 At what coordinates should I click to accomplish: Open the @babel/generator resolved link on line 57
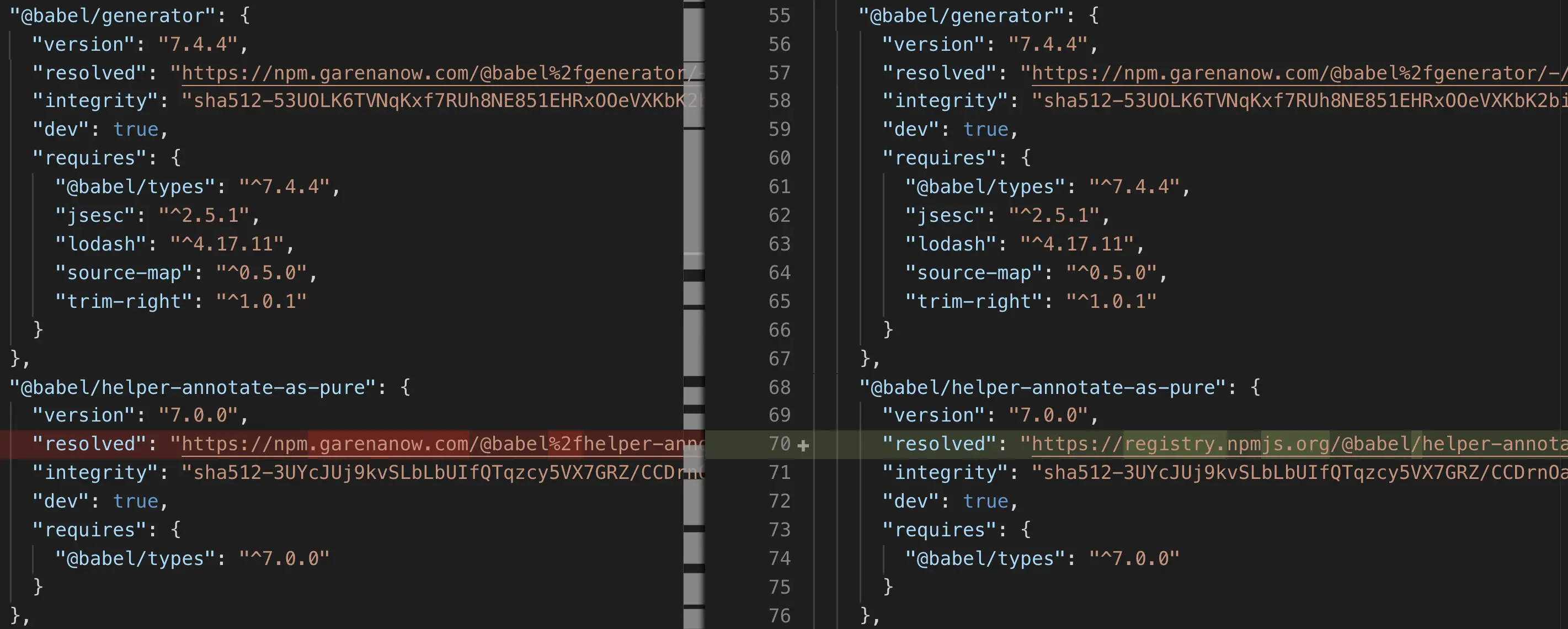(x=1299, y=73)
